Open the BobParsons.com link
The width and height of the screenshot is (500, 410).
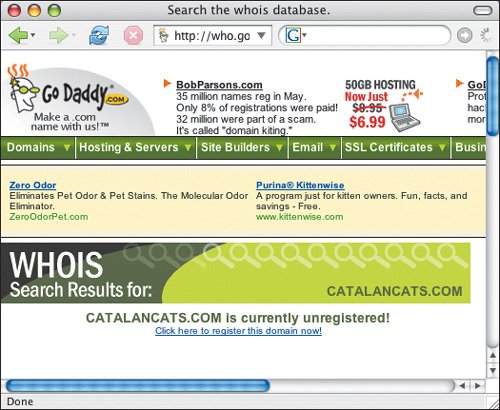219,85
